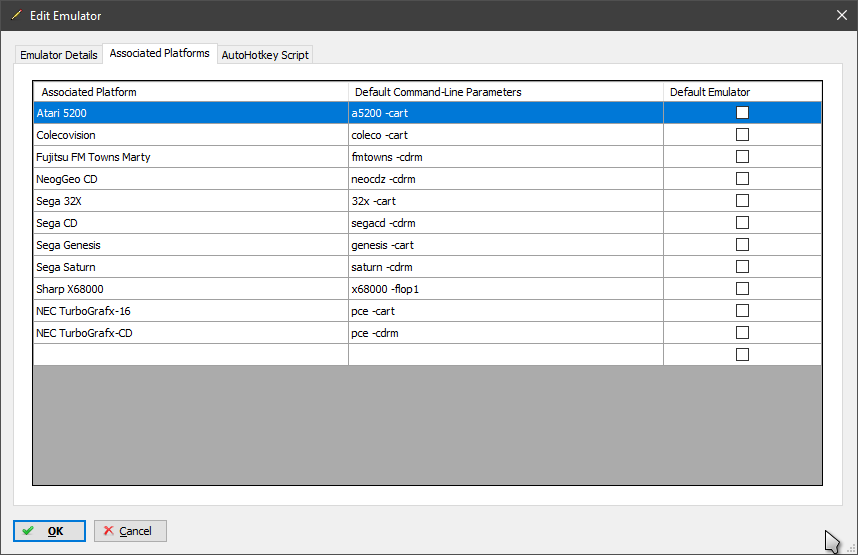
Task: Click the Cancel button
Action: (x=130, y=531)
